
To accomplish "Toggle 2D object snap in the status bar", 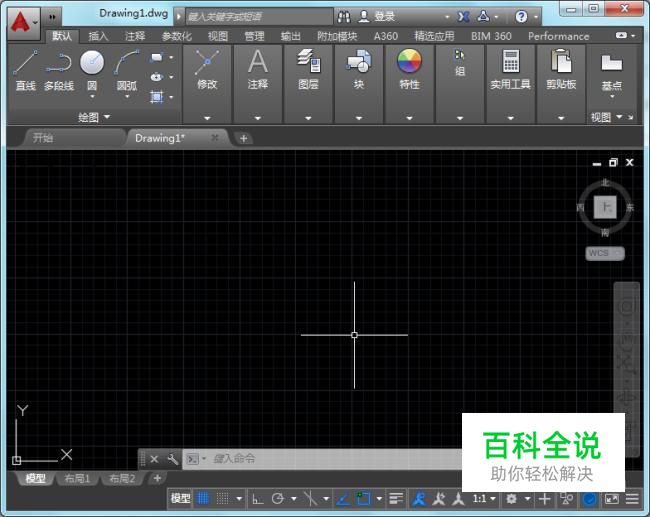I will [363, 499].
